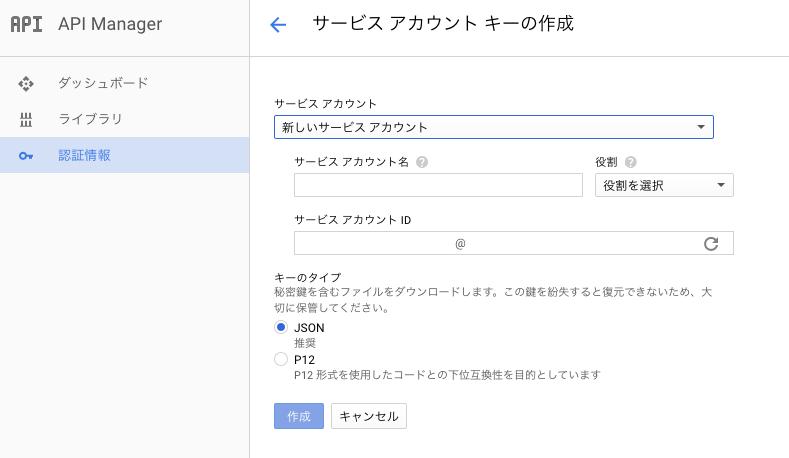Focus the サービス アカウント ID field

pyautogui.click(x=514, y=243)
